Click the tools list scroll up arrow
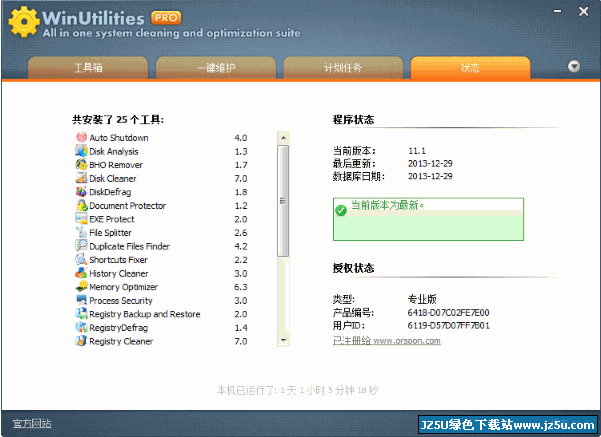 283,138
